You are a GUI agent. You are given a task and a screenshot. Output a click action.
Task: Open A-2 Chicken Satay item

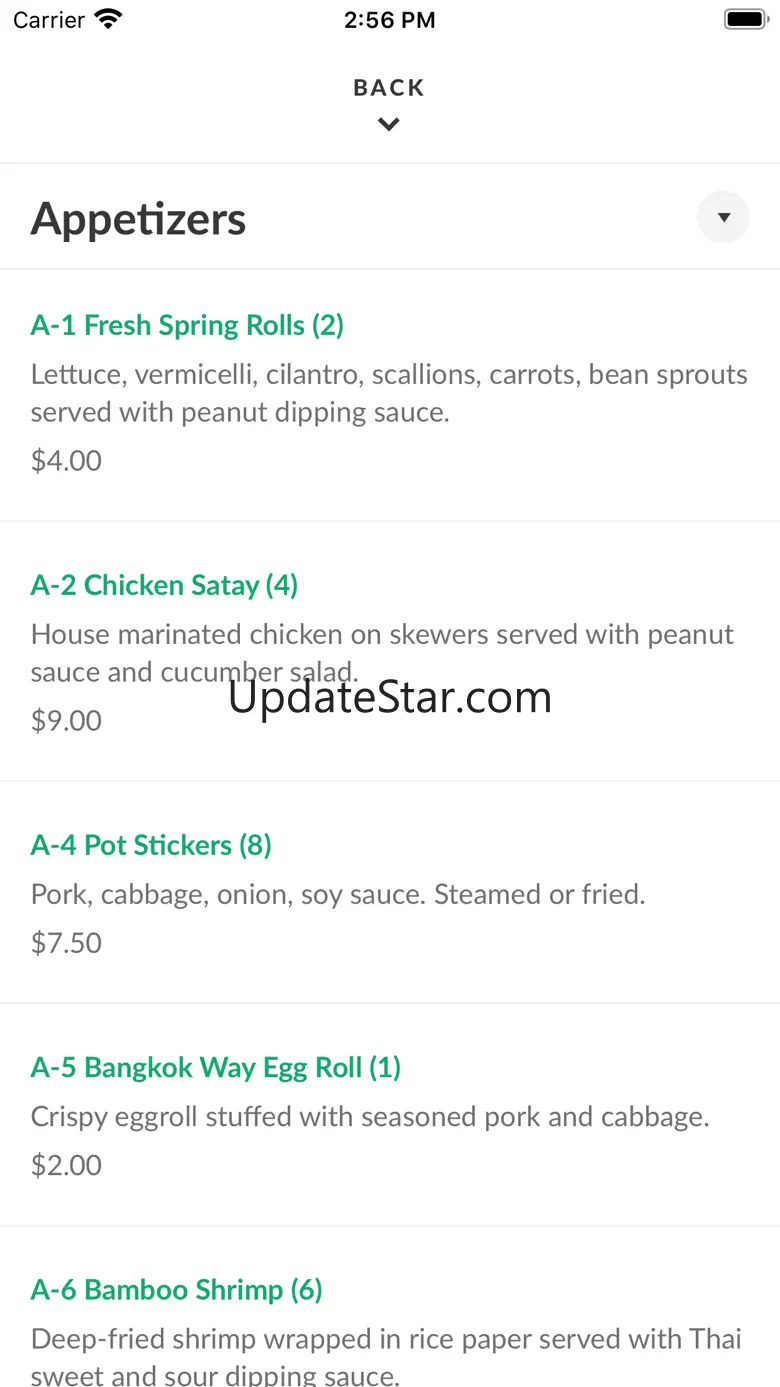164,585
